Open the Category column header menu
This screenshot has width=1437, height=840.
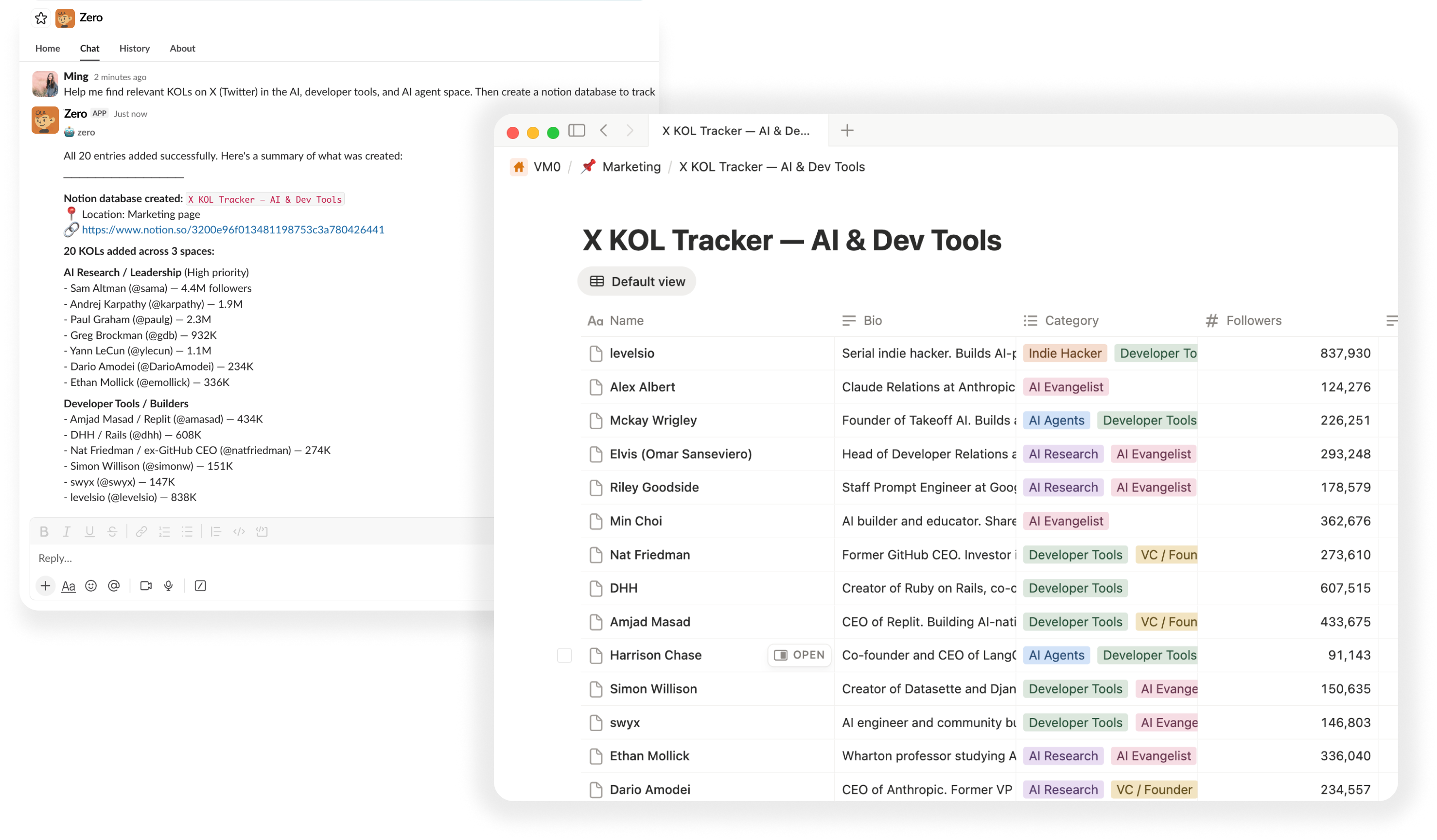tap(1107, 320)
